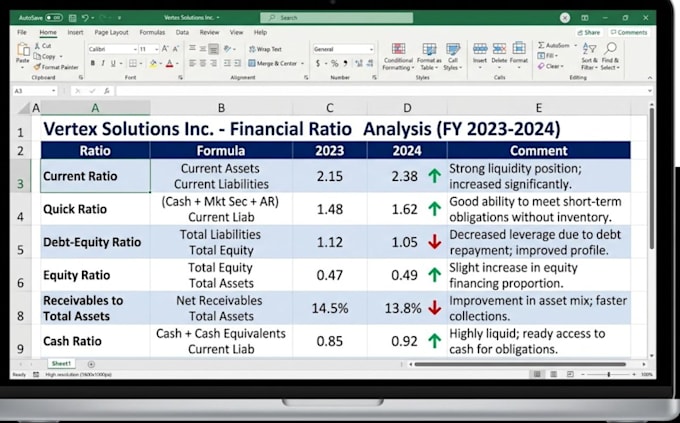This screenshot has height=423, width=680.
Task: Align cell text to the left
Action: click(193, 63)
